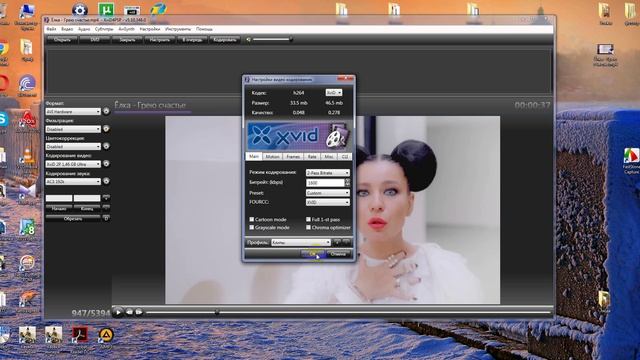Open the Формат settings gear icon
Viewport: 640px width, 360px height.
click(x=106, y=111)
